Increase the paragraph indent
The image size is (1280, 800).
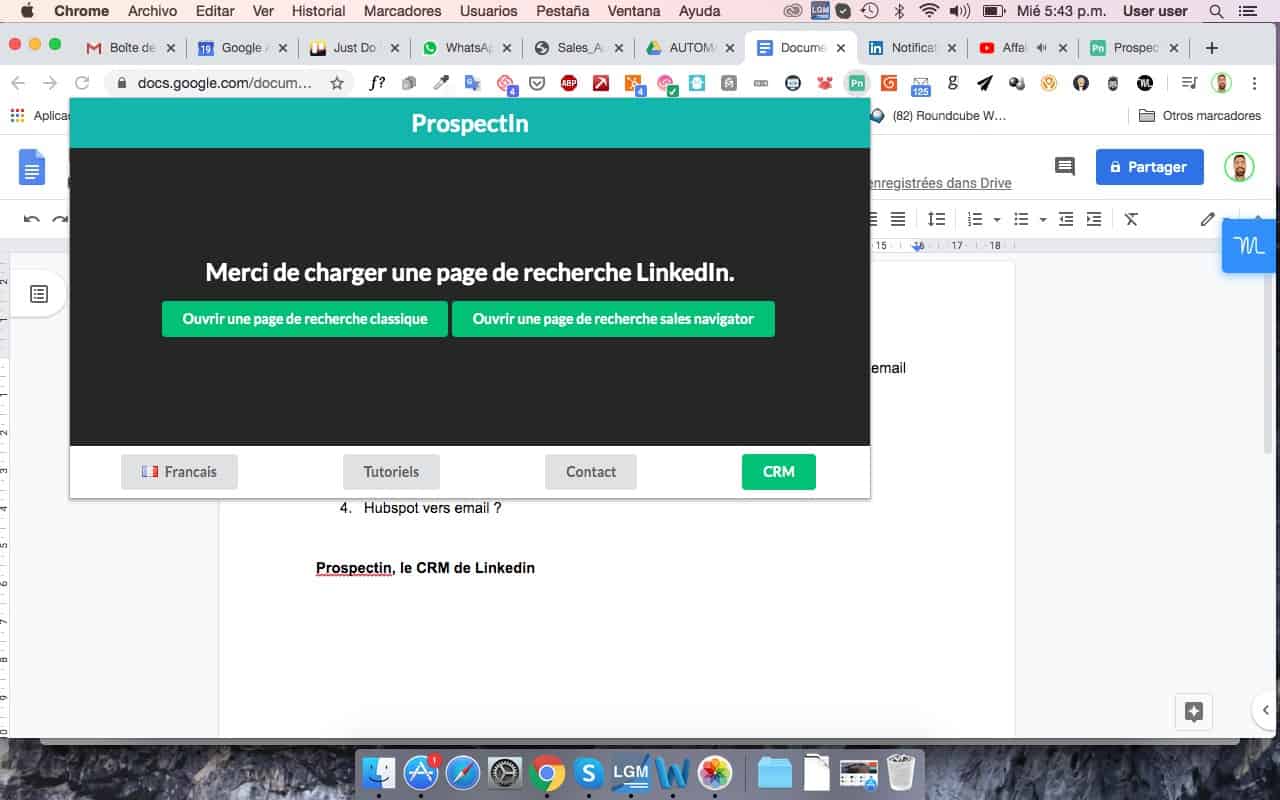point(1094,219)
